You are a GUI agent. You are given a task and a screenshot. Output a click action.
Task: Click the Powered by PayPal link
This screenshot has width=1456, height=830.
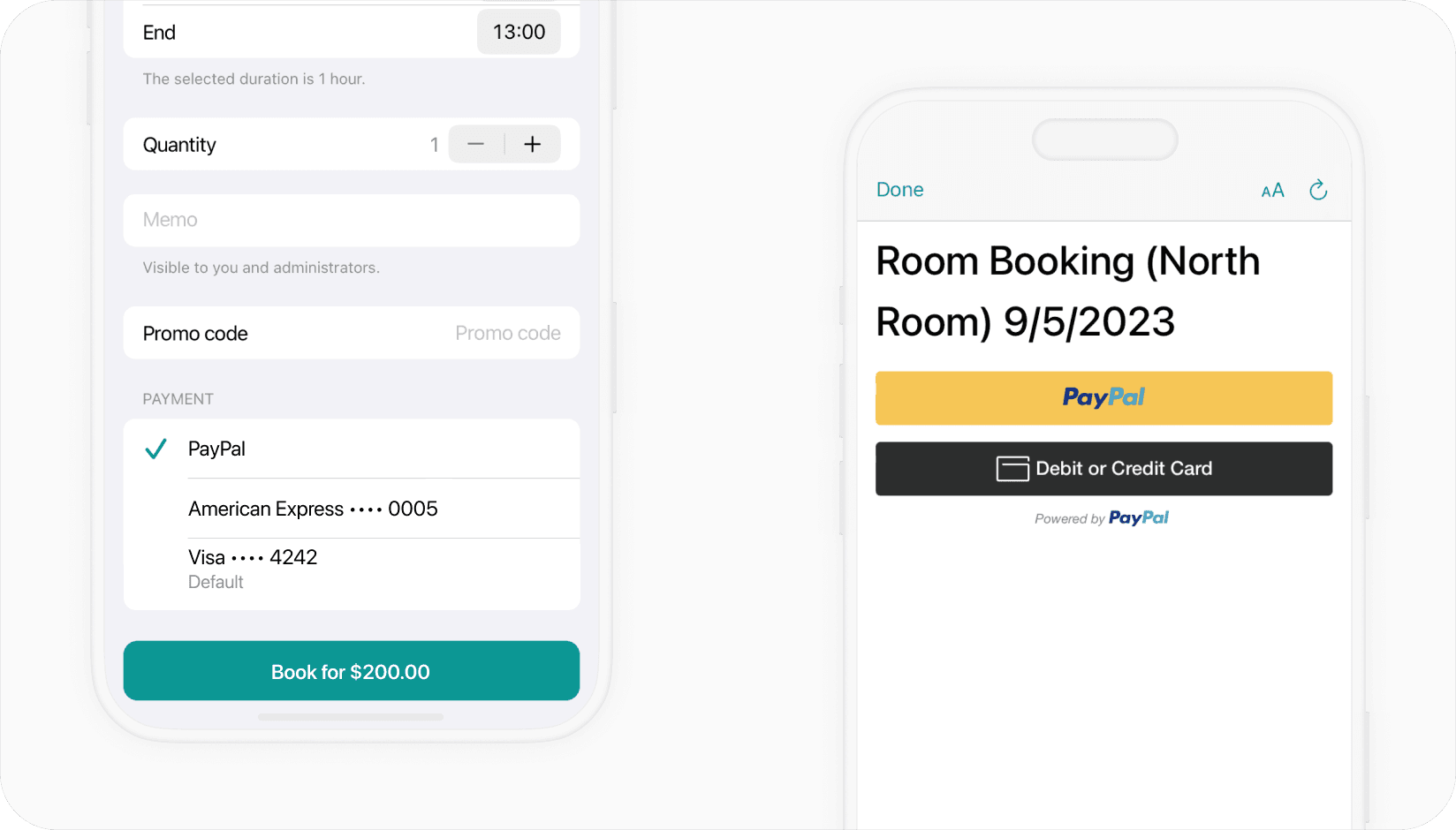1103,518
